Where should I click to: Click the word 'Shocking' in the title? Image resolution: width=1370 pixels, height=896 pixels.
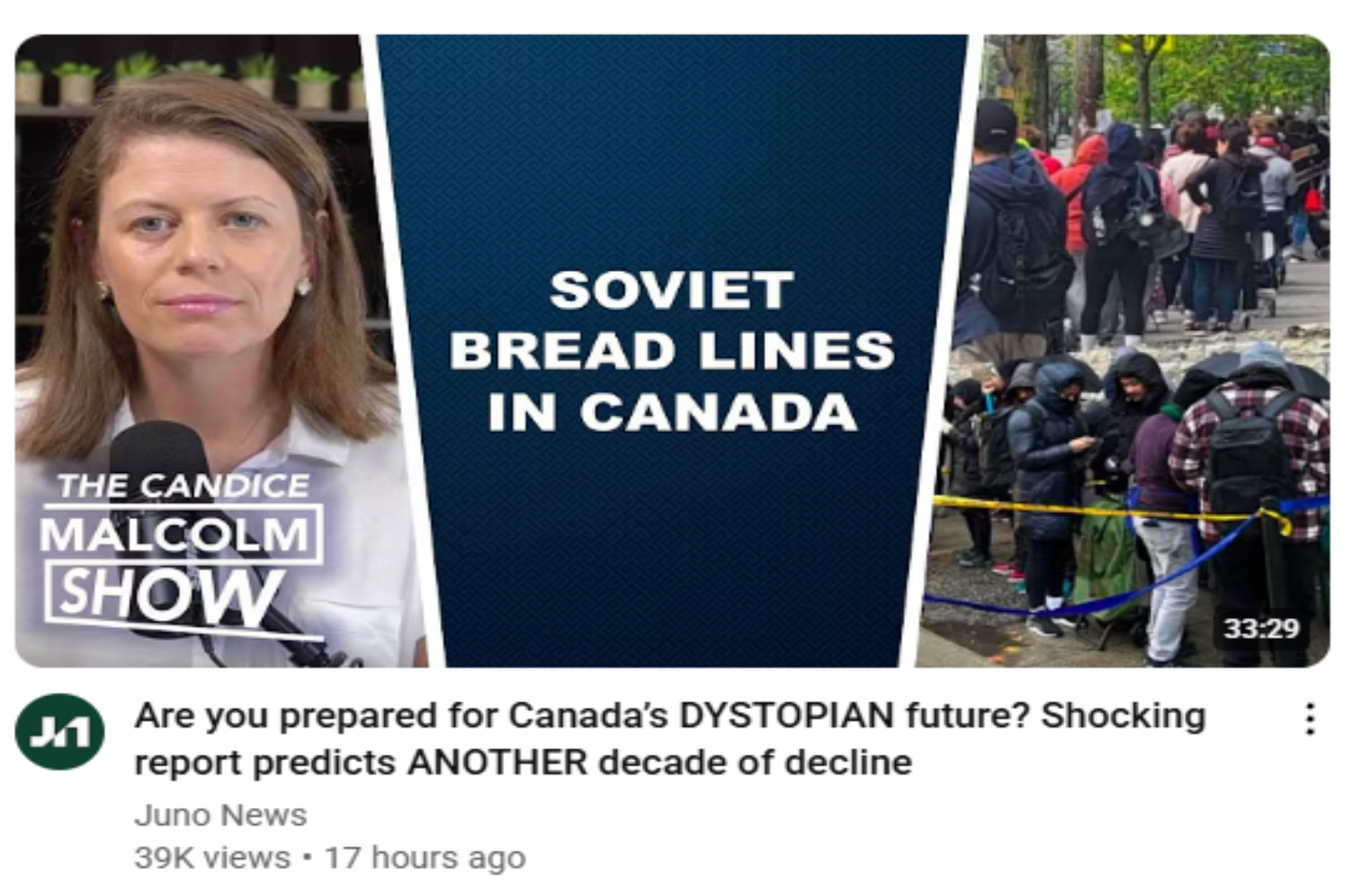tap(1123, 716)
